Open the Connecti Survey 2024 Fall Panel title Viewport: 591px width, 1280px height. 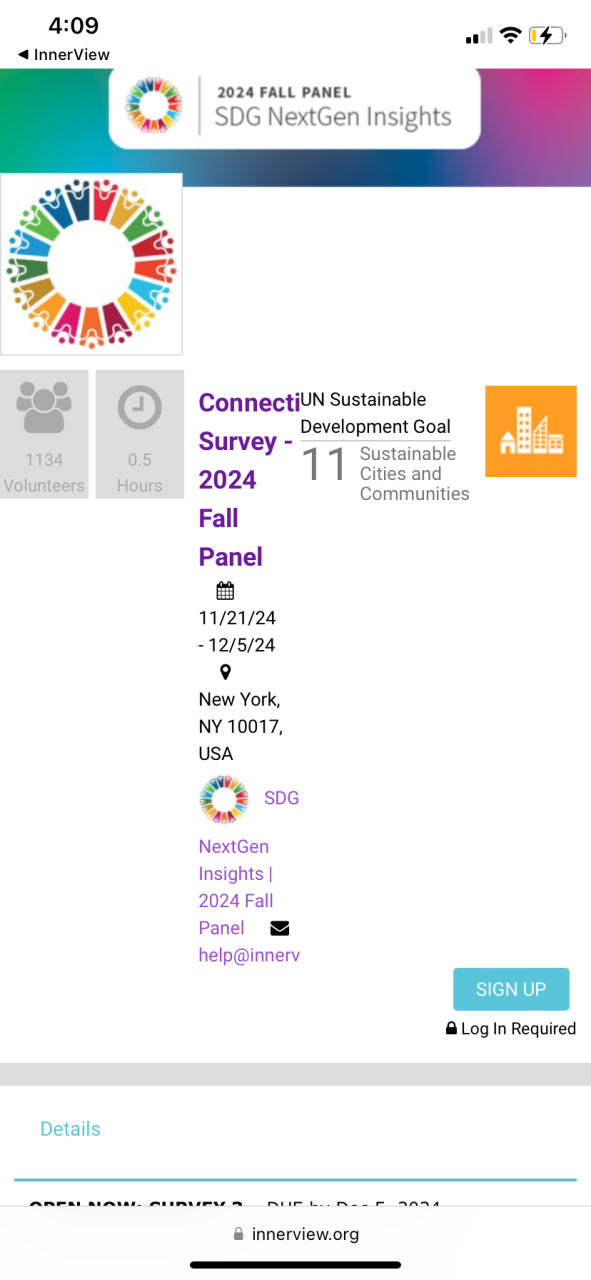point(248,480)
